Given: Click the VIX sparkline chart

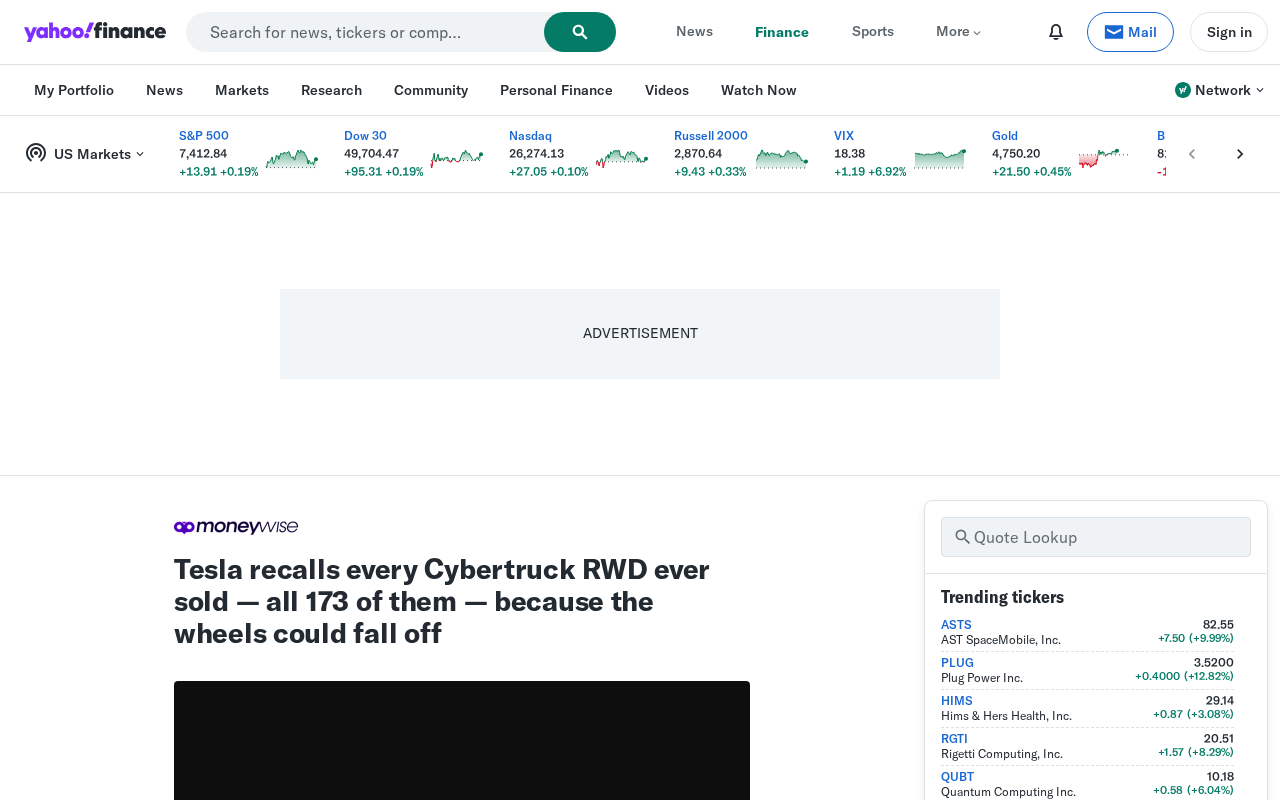Looking at the screenshot, I should (940, 158).
